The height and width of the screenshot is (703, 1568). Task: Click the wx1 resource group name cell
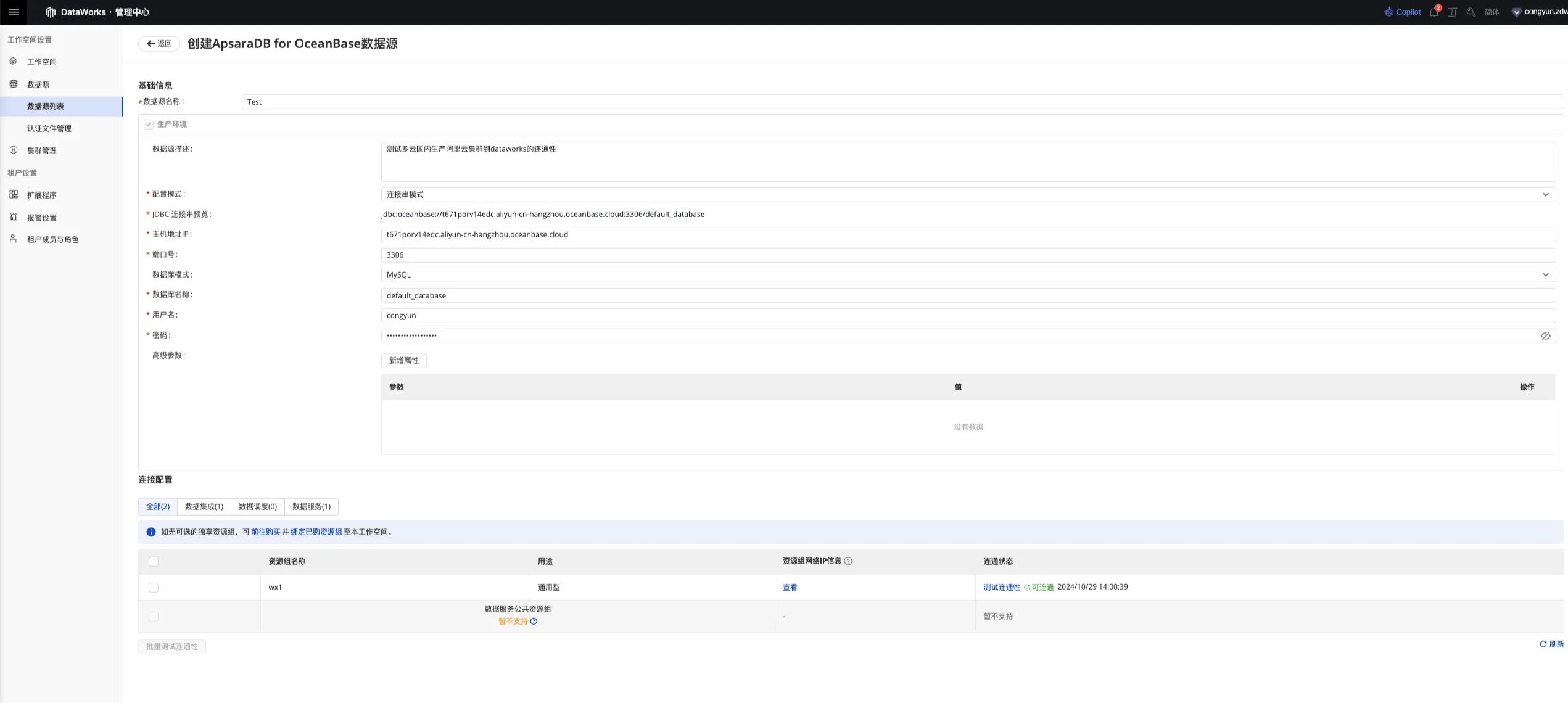(x=395, y=587)
